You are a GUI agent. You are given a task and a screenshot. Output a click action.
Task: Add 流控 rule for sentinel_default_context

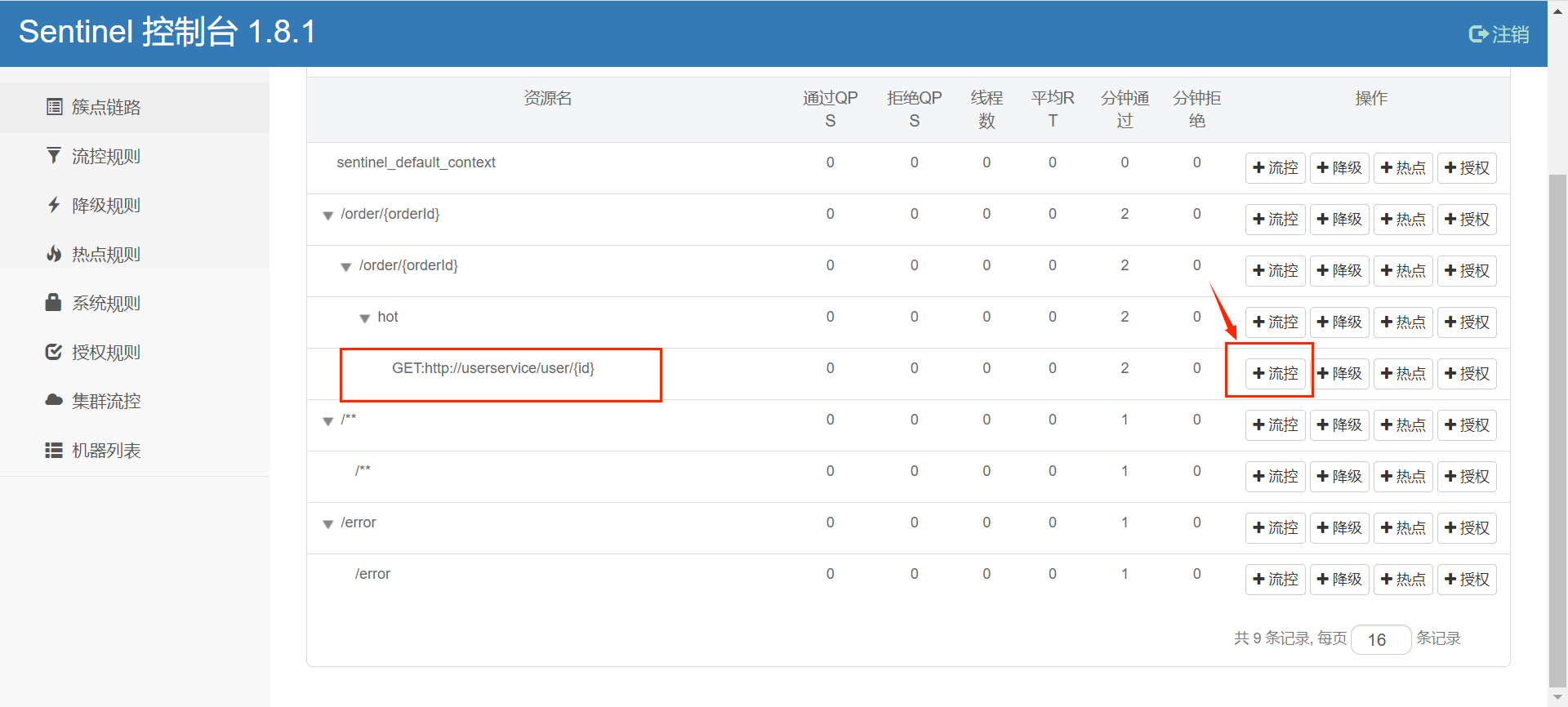[1275, 168]
